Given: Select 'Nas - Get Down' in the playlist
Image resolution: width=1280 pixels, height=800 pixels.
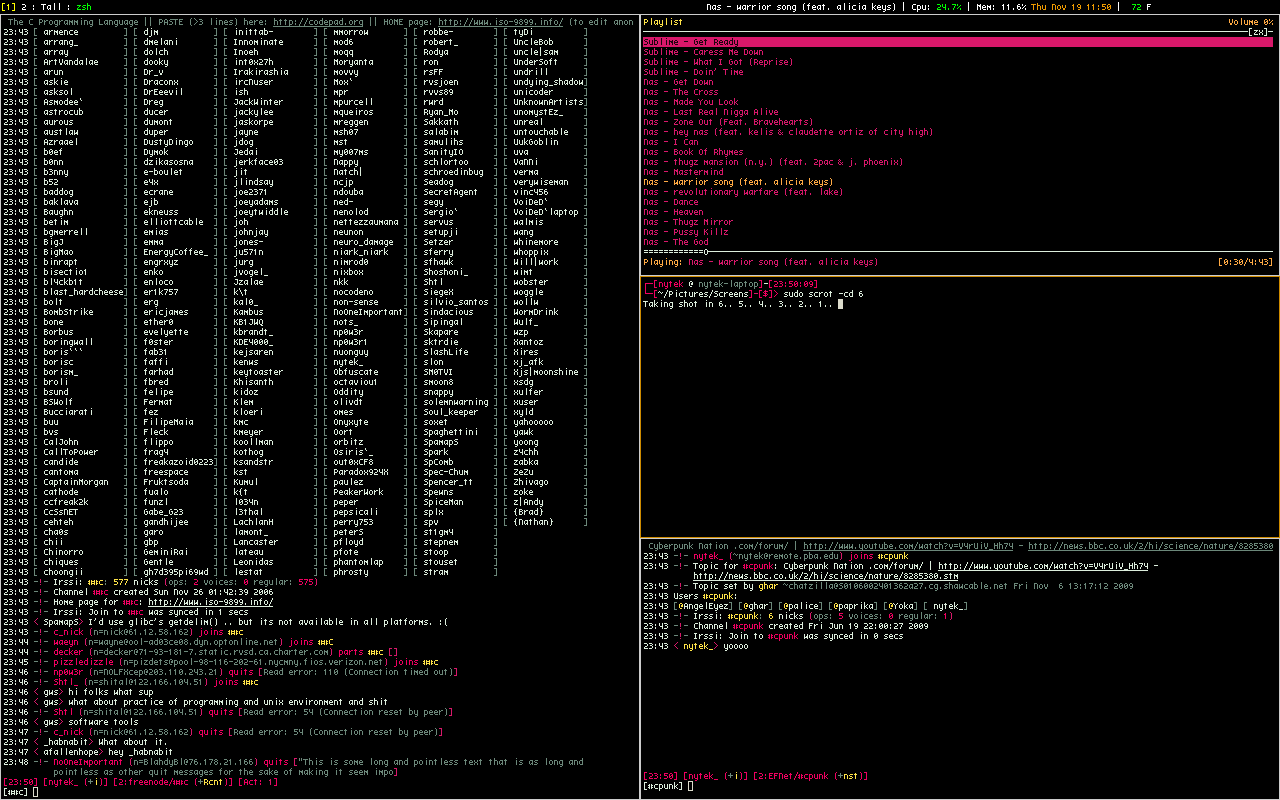Looking at the screenshot, I should point(678,82).
